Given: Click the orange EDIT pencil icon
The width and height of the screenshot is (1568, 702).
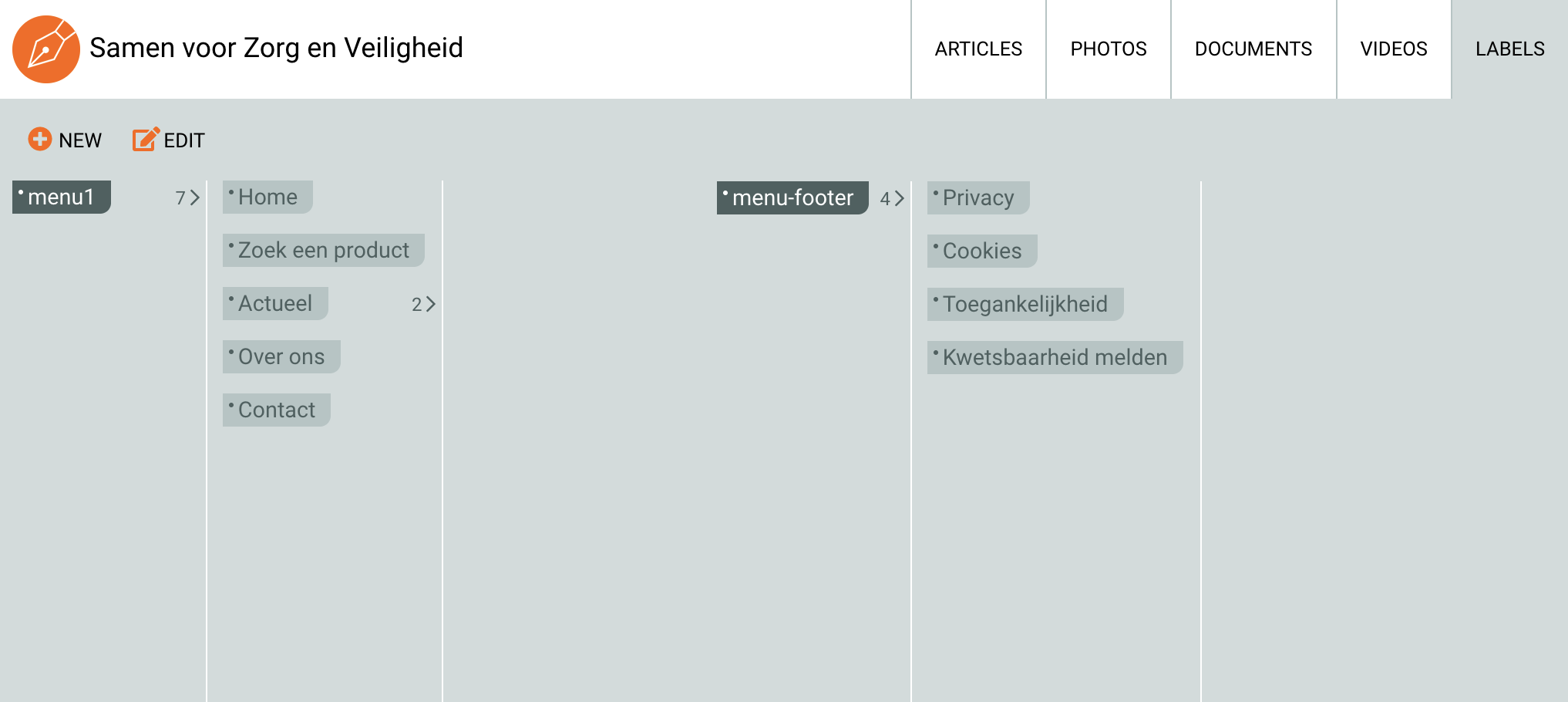Looking at the screenshot, I should (x=146, y=139).
